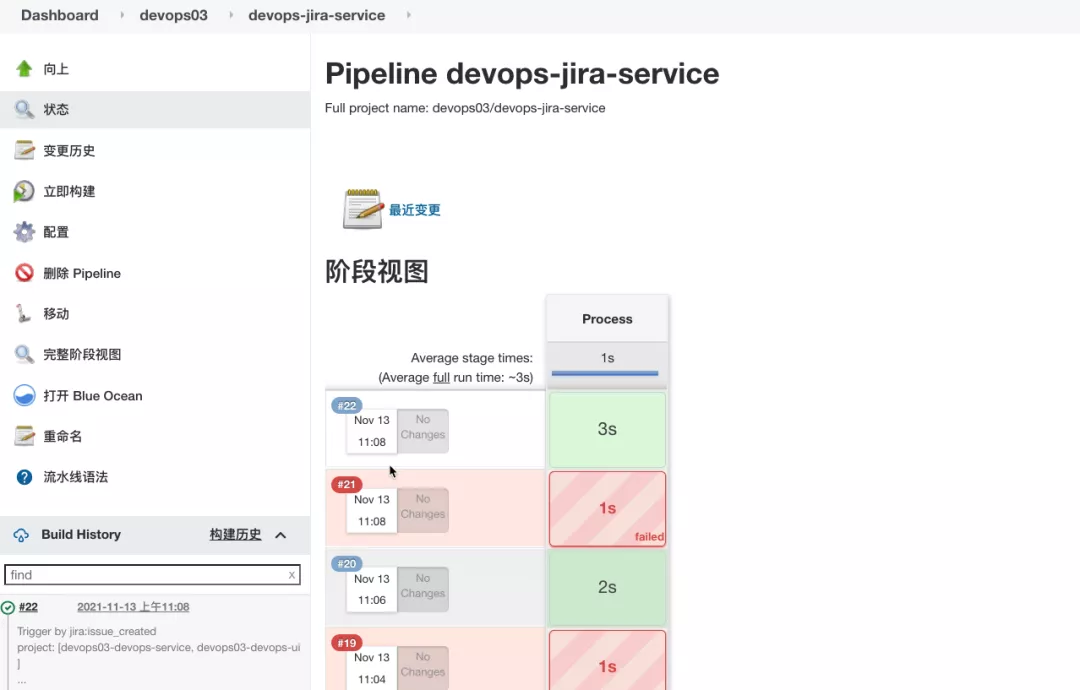Open 移动 in the sidebar
The height and width of the screenshot is (690, 1080).
[x=56, y=314]
